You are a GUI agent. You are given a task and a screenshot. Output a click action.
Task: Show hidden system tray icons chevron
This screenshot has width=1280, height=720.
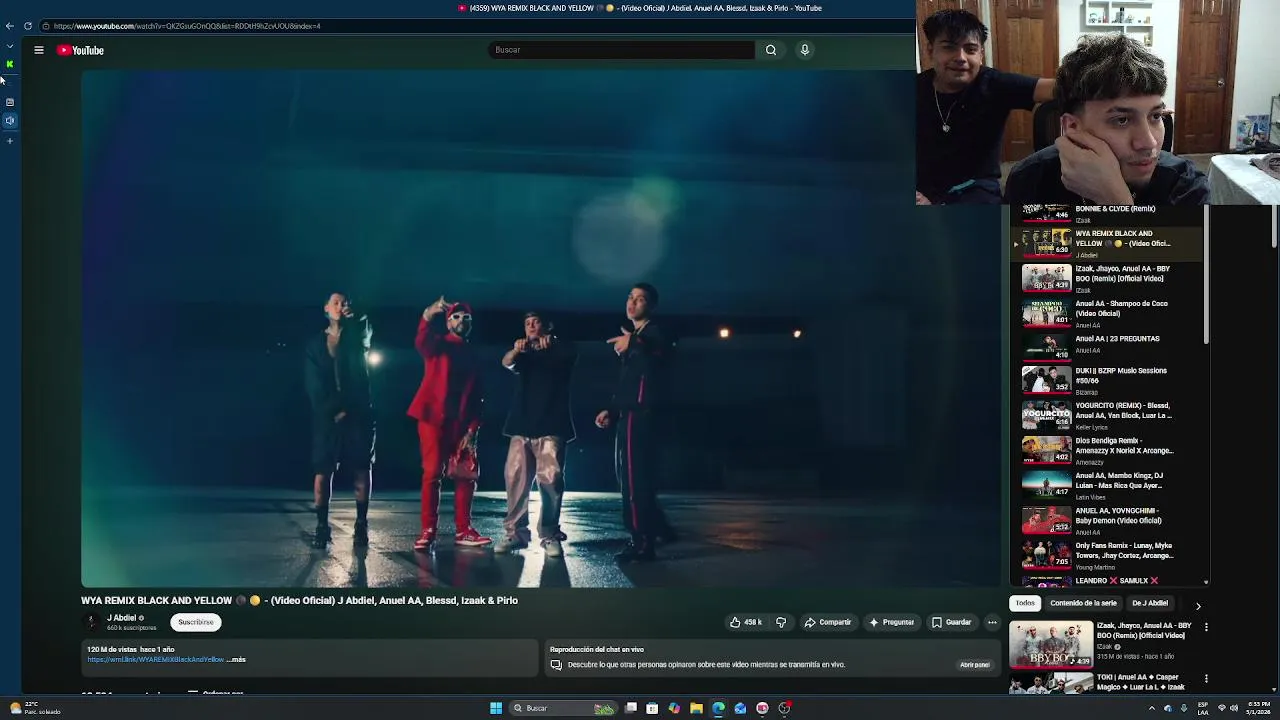click(x=1151, y=708)
